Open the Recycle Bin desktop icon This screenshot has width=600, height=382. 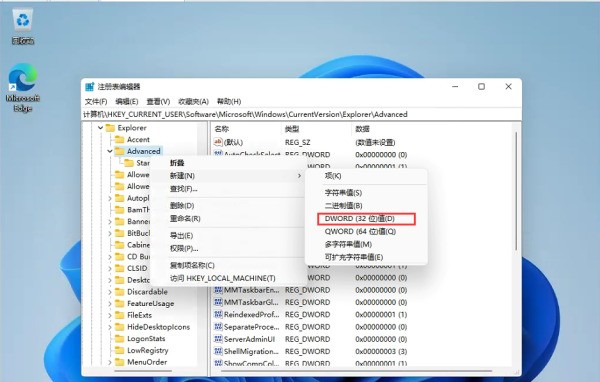point(23,25)
